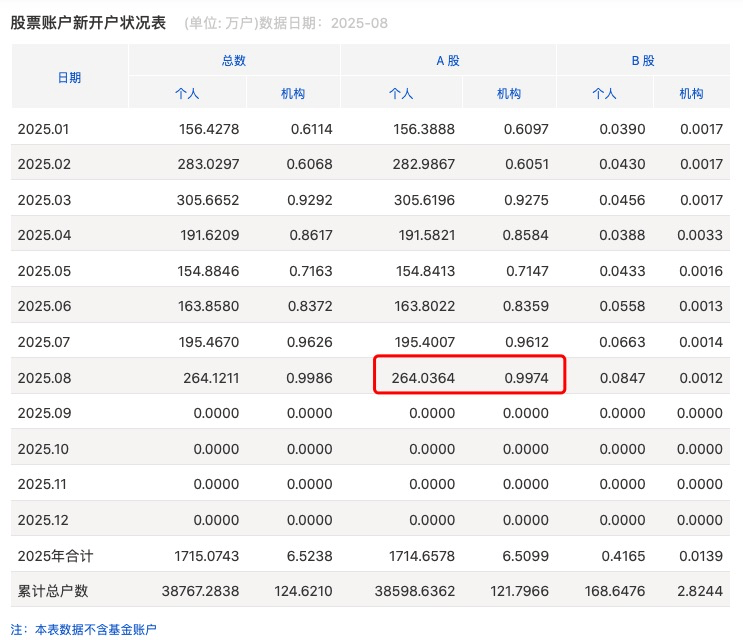Click the value 0.8359
The image size is (743, 642).
pos(526,306)
